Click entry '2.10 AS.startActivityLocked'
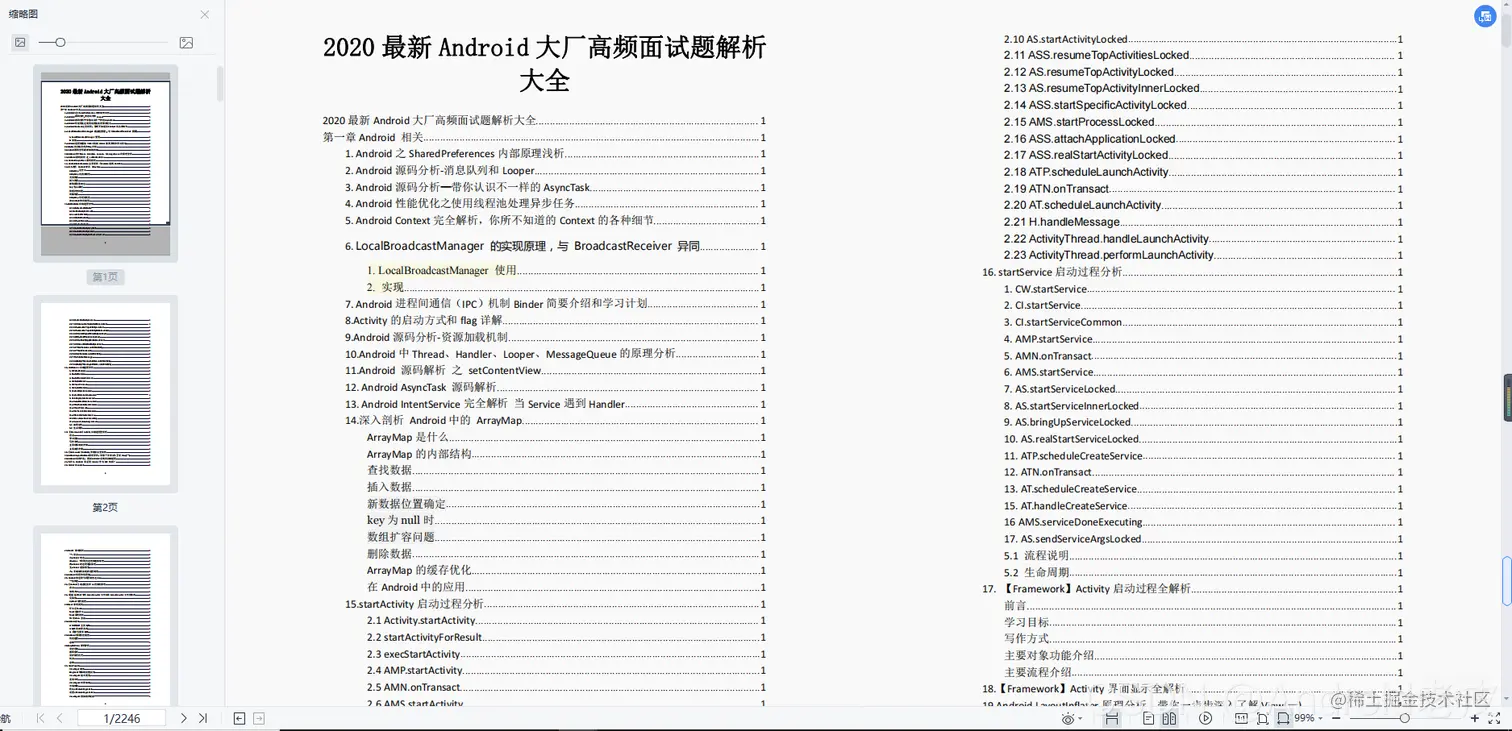This screenshot has width=1512, height=731. point(1066,40)
